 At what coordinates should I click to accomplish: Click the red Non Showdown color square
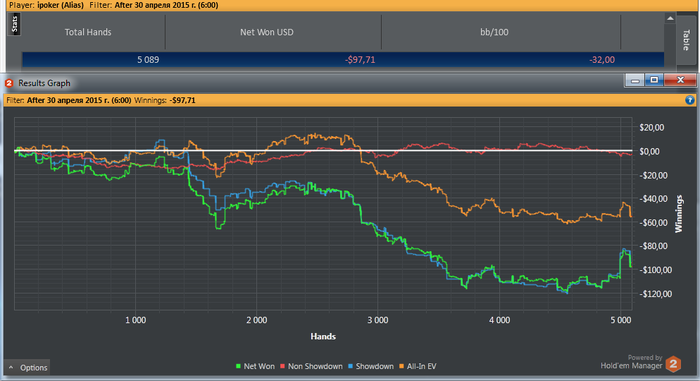tap(283, 366)
